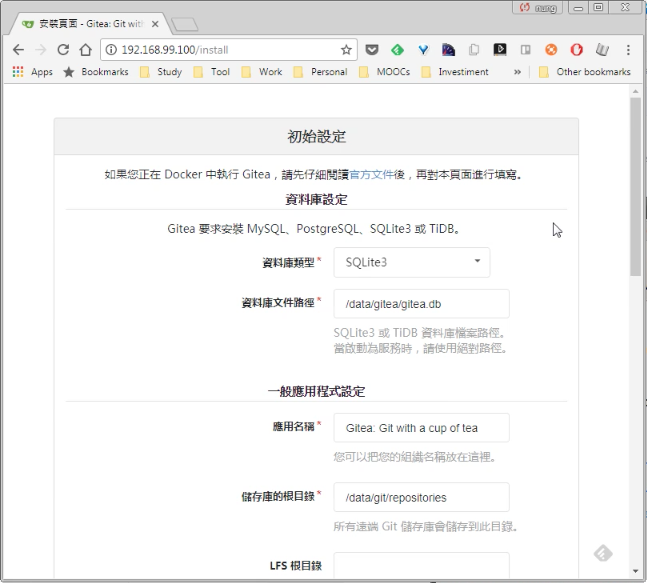
Task: Focus the address bar URL field
Action: click(227, 50)
